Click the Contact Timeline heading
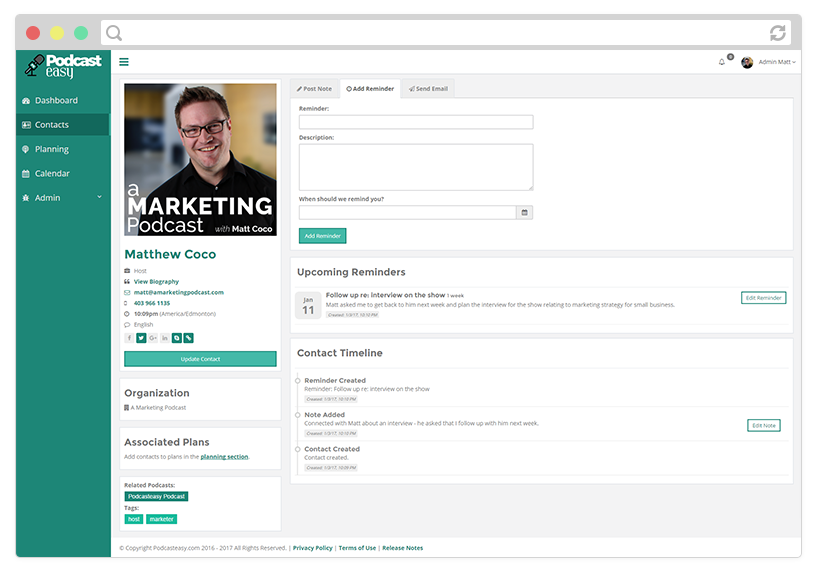The image size is (818, 573). point(340,353)
